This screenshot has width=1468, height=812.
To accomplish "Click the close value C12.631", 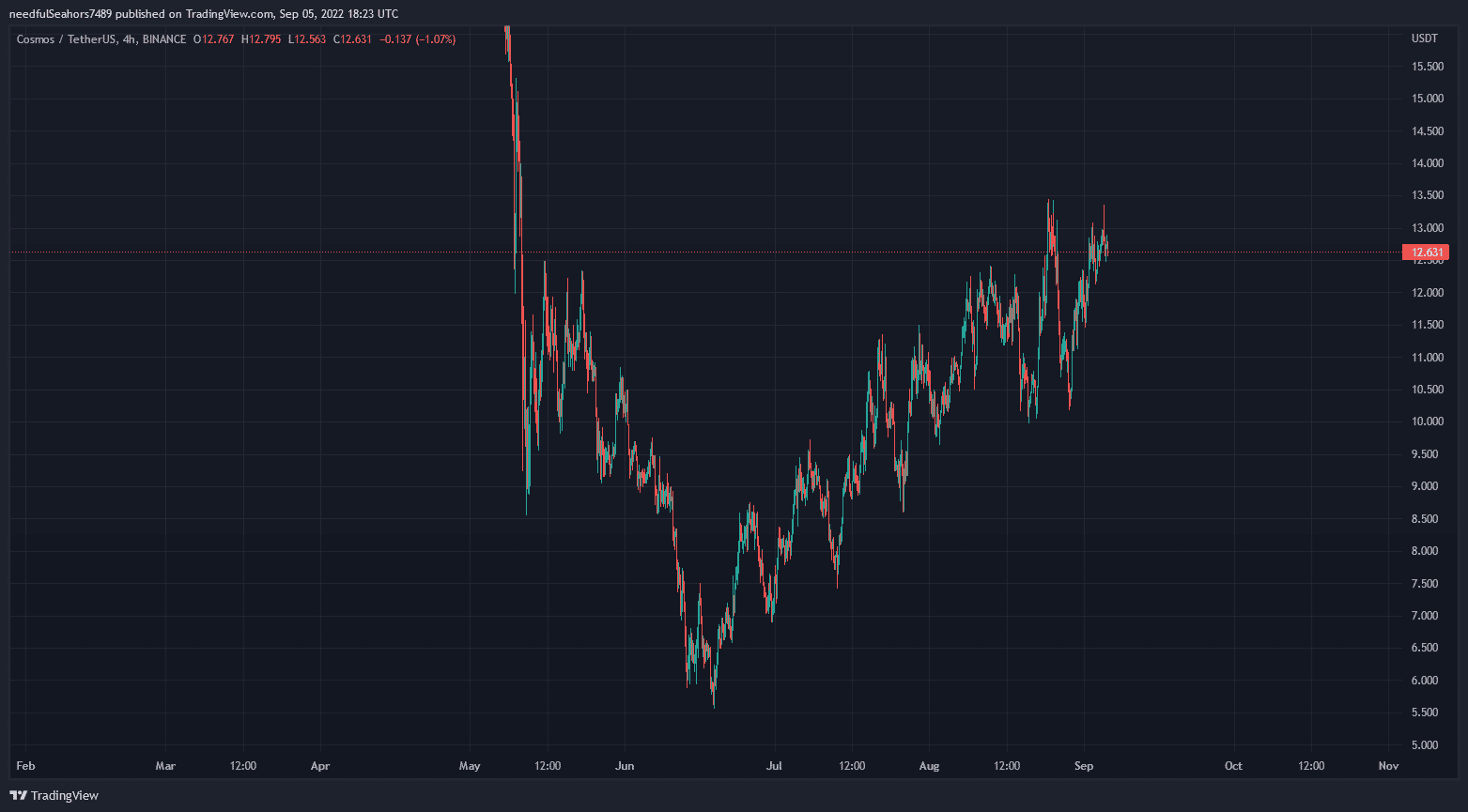I will coord(352,39).
